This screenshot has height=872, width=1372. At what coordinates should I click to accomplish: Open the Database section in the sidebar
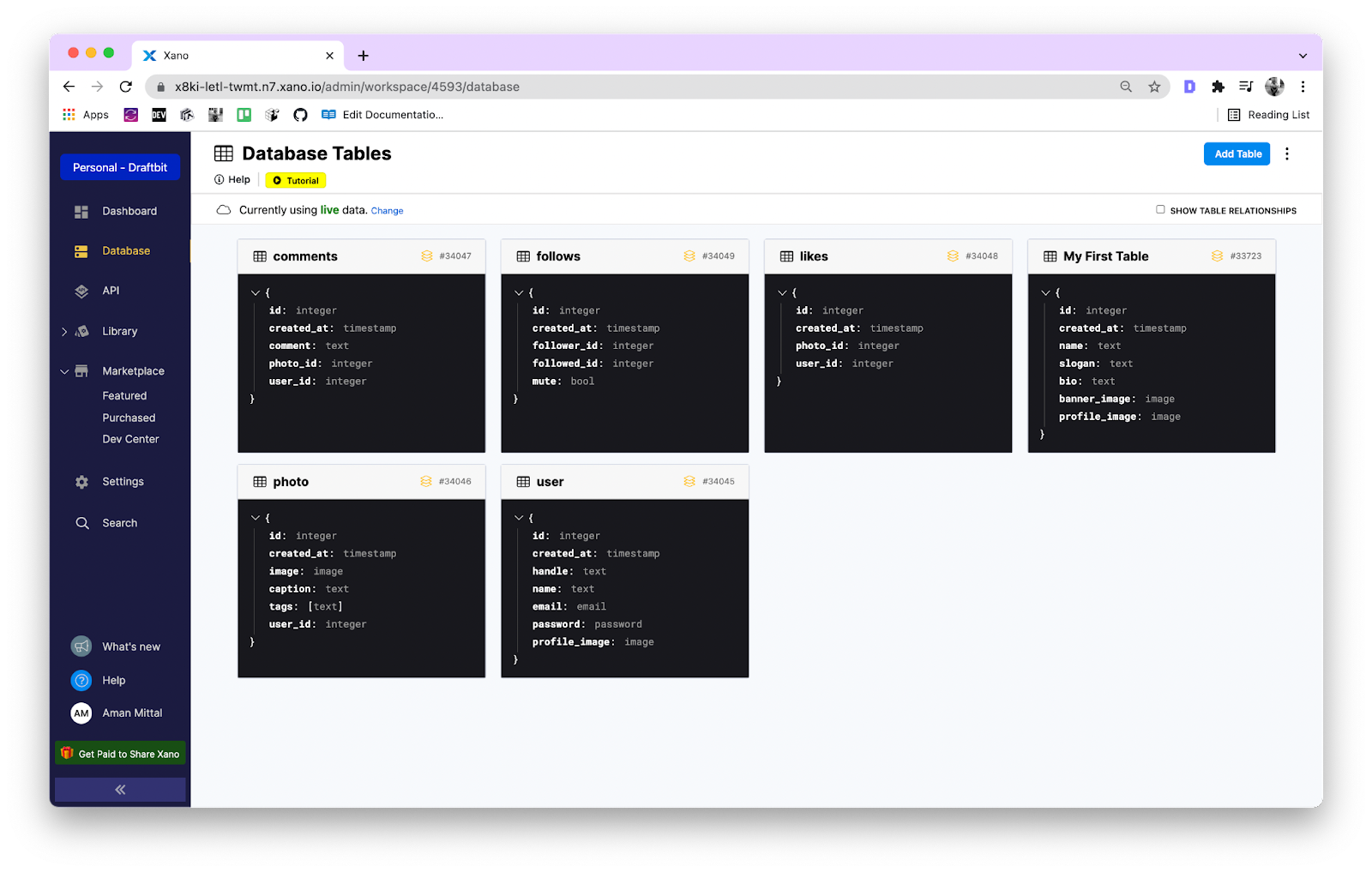[x=125, y=250]
